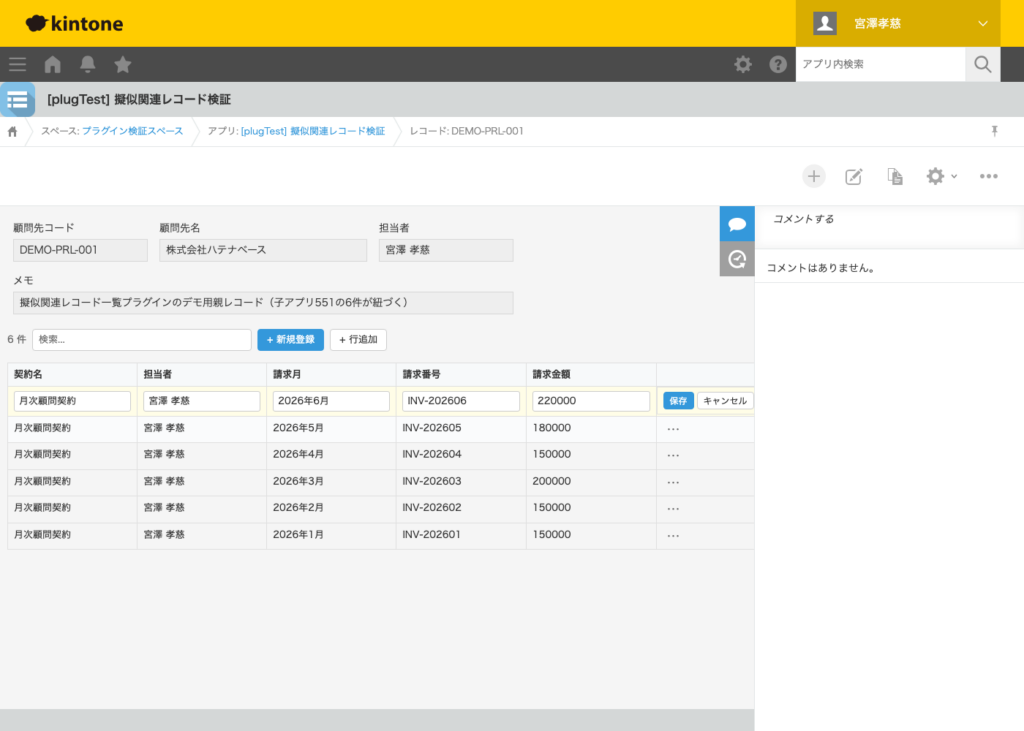This screenshot has width=1024, height=731.
Task: Click the blue app icon beside the app title
Action: tap(17, 99)
